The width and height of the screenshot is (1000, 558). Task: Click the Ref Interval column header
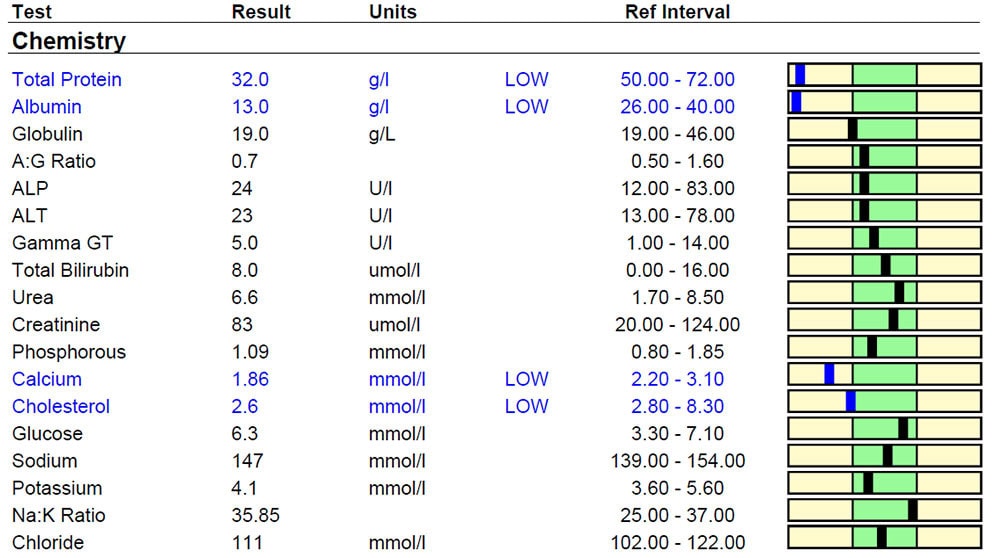click(677, 11)
